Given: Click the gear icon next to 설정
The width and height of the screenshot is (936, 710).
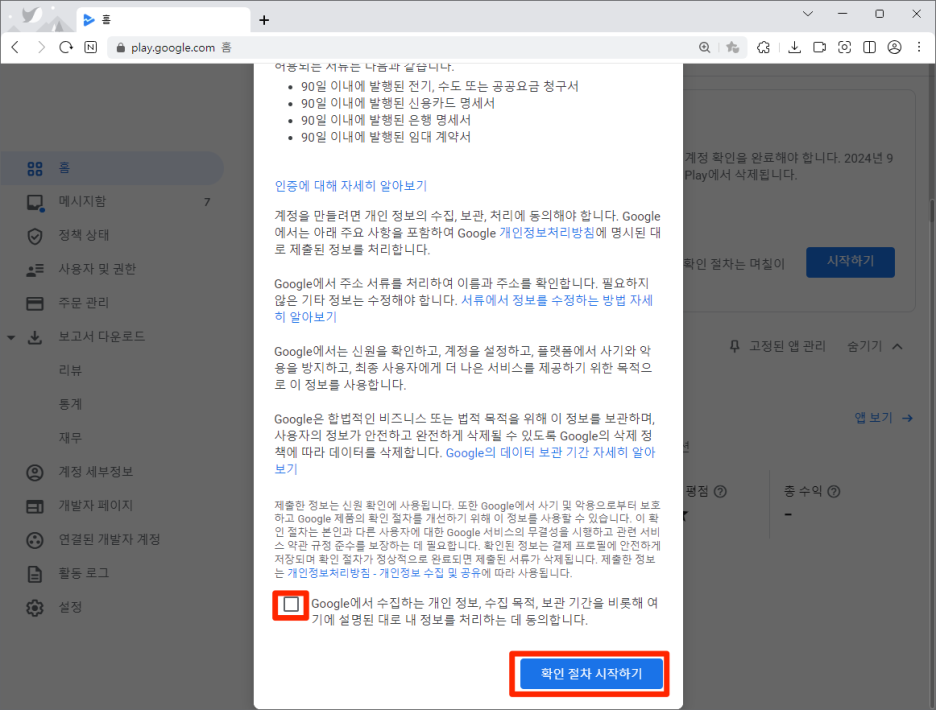Looking at the screenshot, I should (35, 608).
